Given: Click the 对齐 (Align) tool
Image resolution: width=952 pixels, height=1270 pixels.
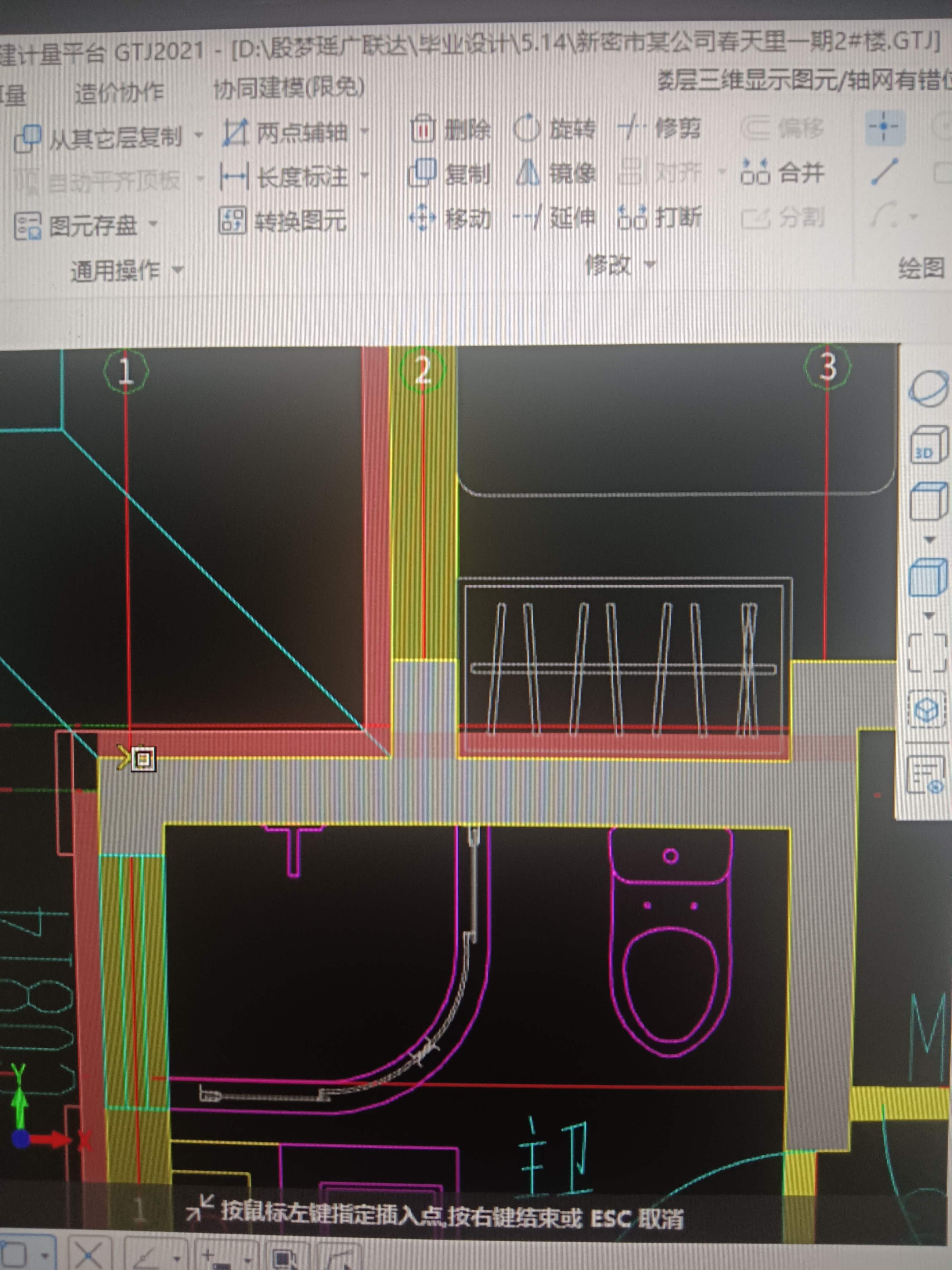Looking at the screenshot, I should pos(660,172).
